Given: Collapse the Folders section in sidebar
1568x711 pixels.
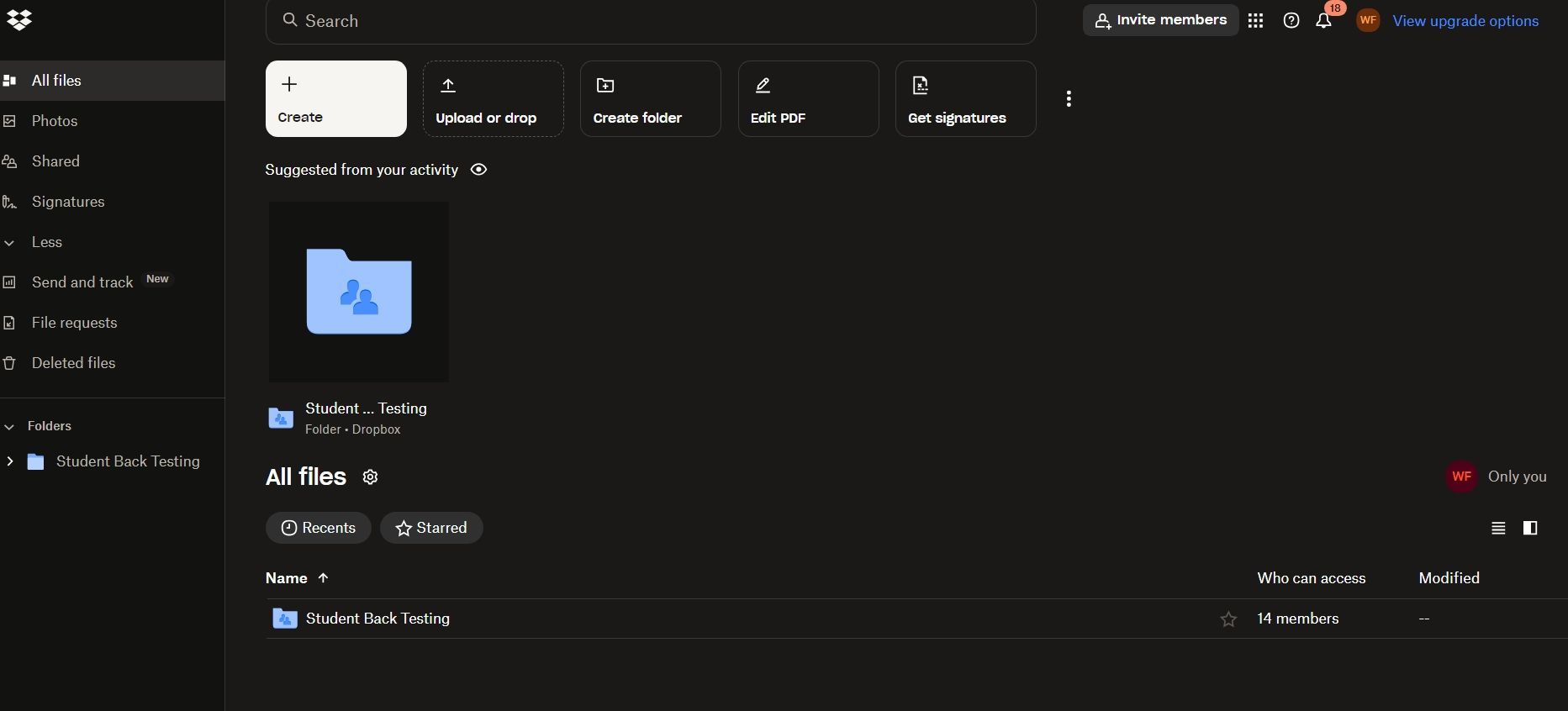Looking at the screenshot, I should (10, 427).
